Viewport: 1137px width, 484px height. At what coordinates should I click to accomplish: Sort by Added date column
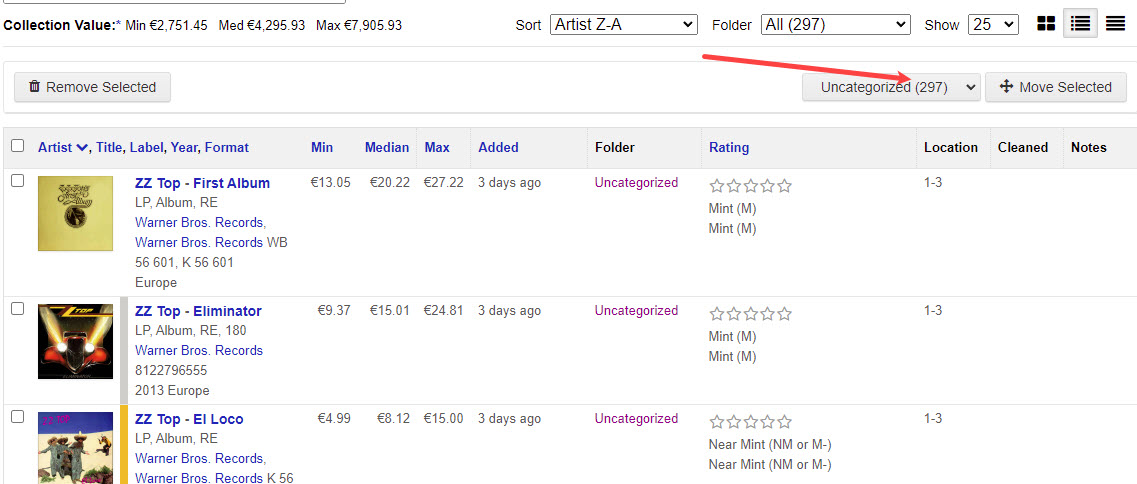498,147
